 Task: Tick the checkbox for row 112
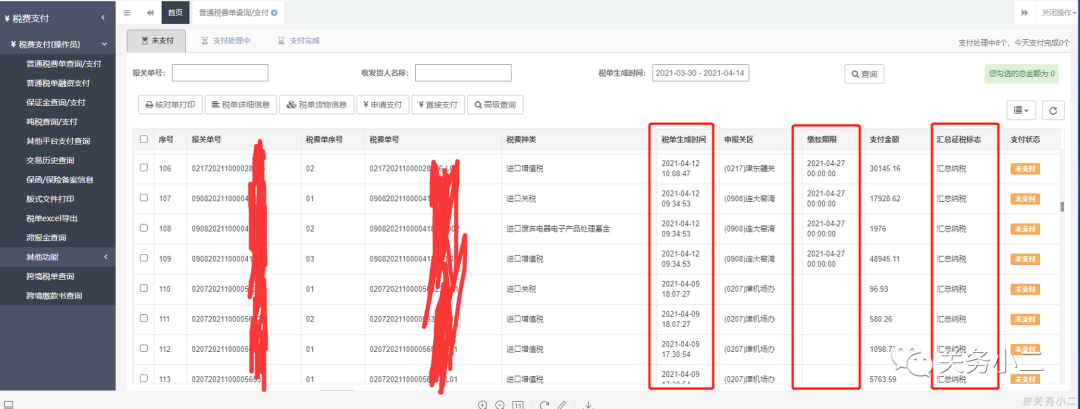(143, 348)
